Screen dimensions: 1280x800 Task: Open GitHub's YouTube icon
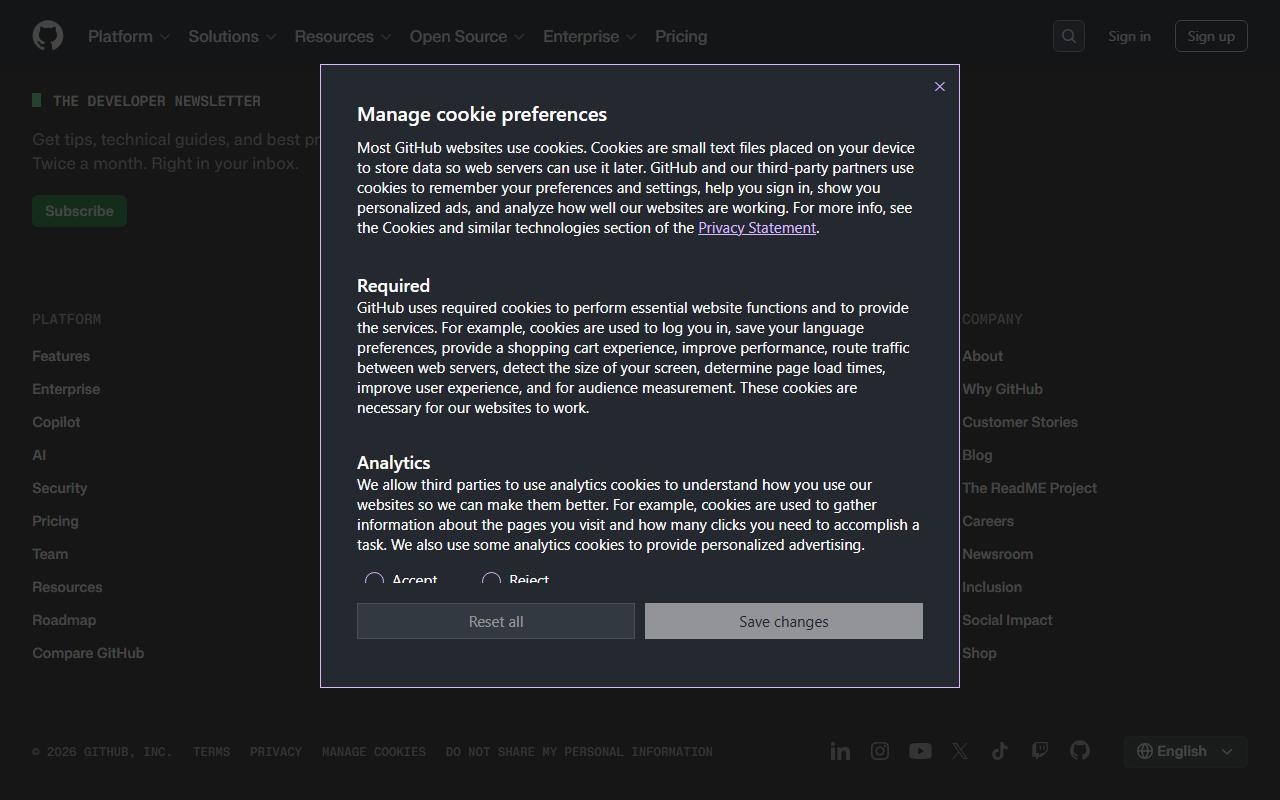[920, 751]
